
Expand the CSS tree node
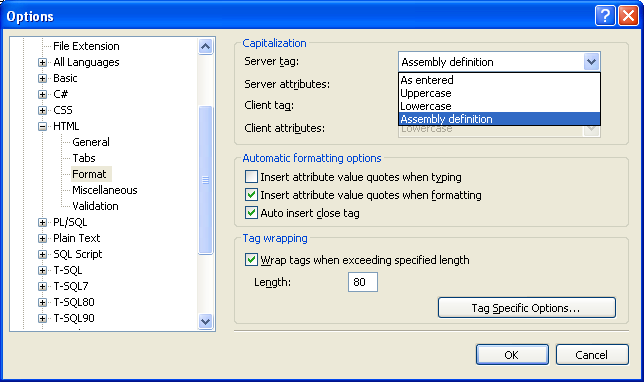[x=42, y=110]
